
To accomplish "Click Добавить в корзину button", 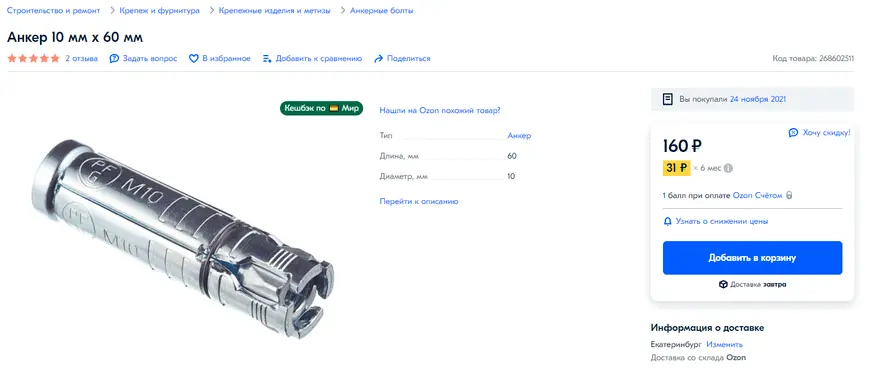I will tap(752, 258).
